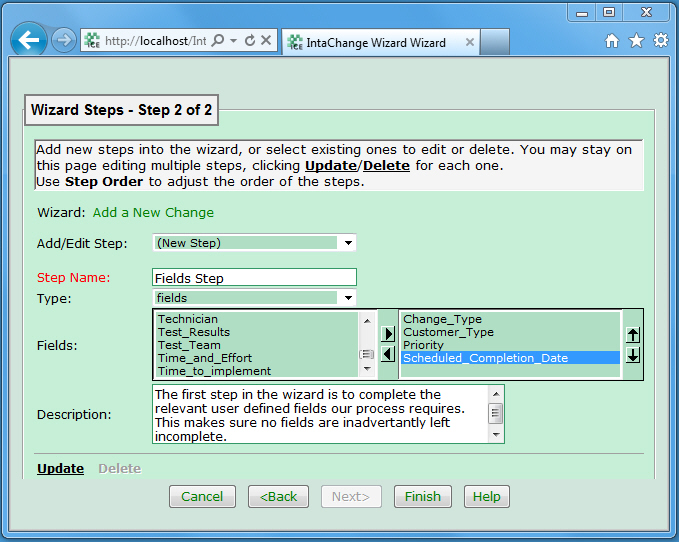The image size is (679, 542).
Task: Click the Description scrollbar thumb
Action: pyautogui.click(x=496, y=413)
